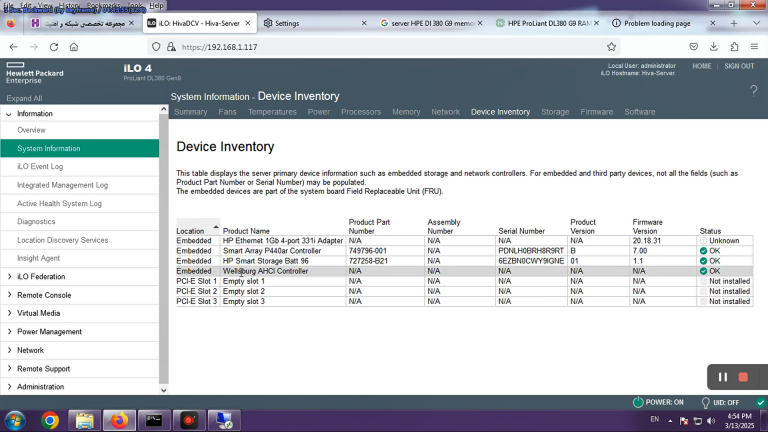Open the iLO help question mark
The width and height of the screenshot is (768, 432).
753,91
